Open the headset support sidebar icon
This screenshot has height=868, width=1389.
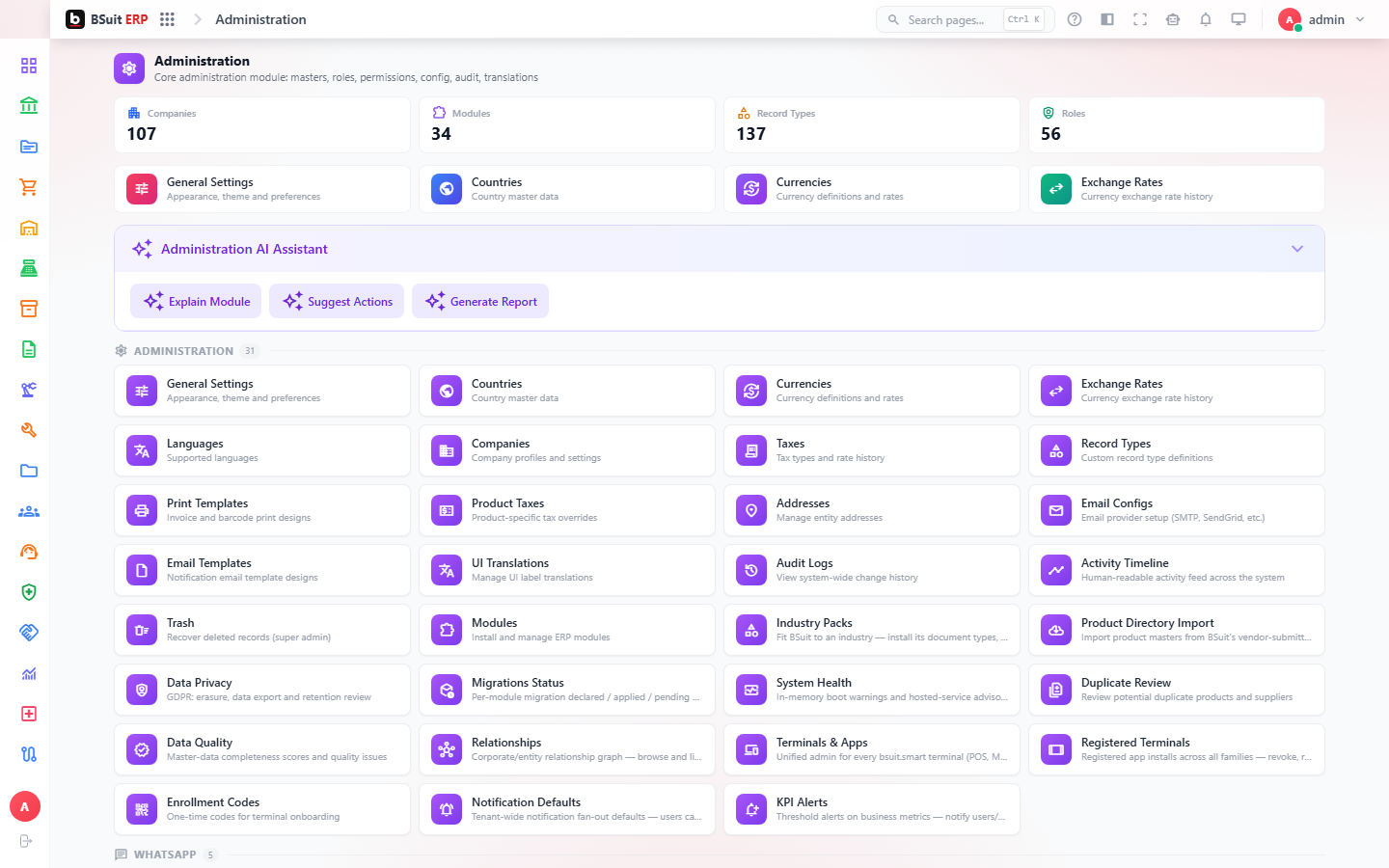pos(29,552)
